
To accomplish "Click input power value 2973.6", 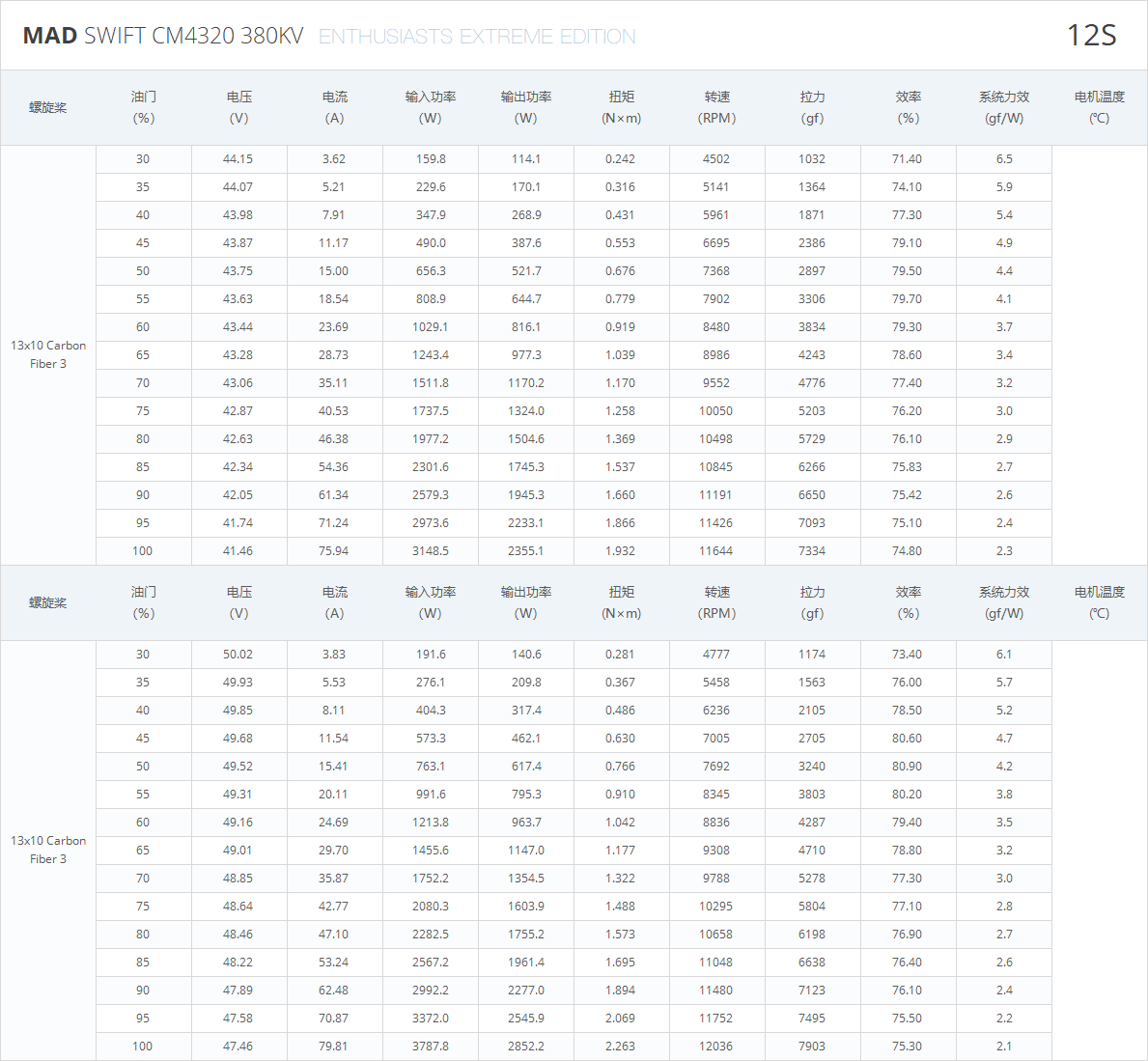I will 431,523.
